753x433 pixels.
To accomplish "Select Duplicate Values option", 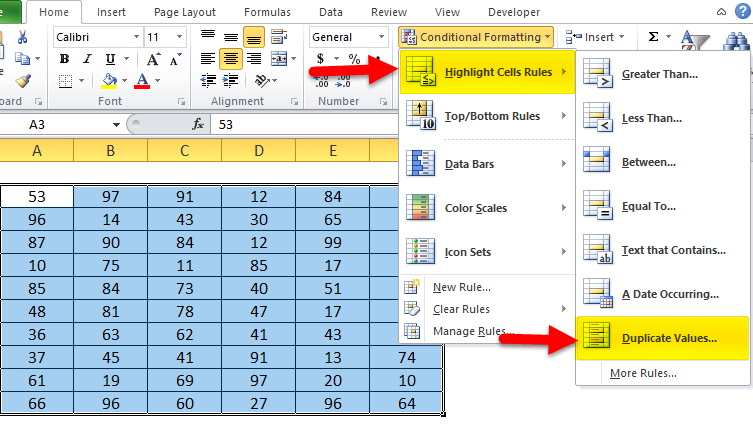I will (663, 338).
